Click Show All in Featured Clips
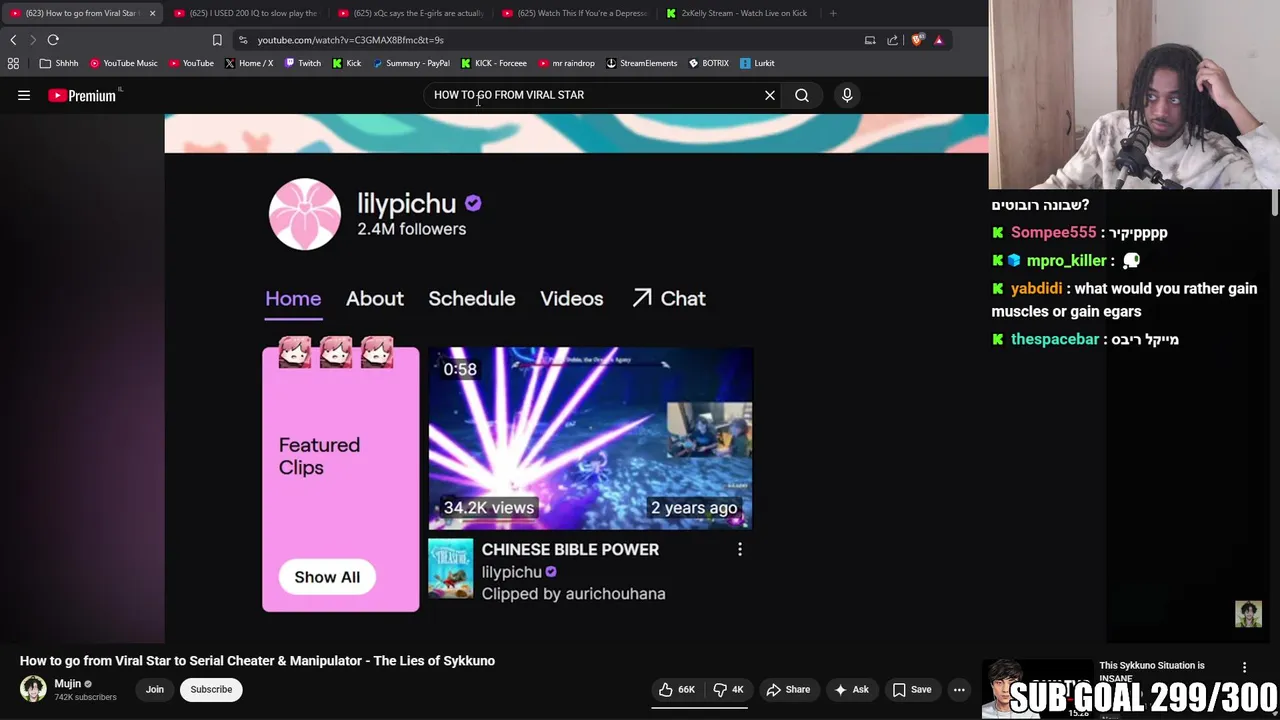The image size is (1280, 720). tap(327, 577)
